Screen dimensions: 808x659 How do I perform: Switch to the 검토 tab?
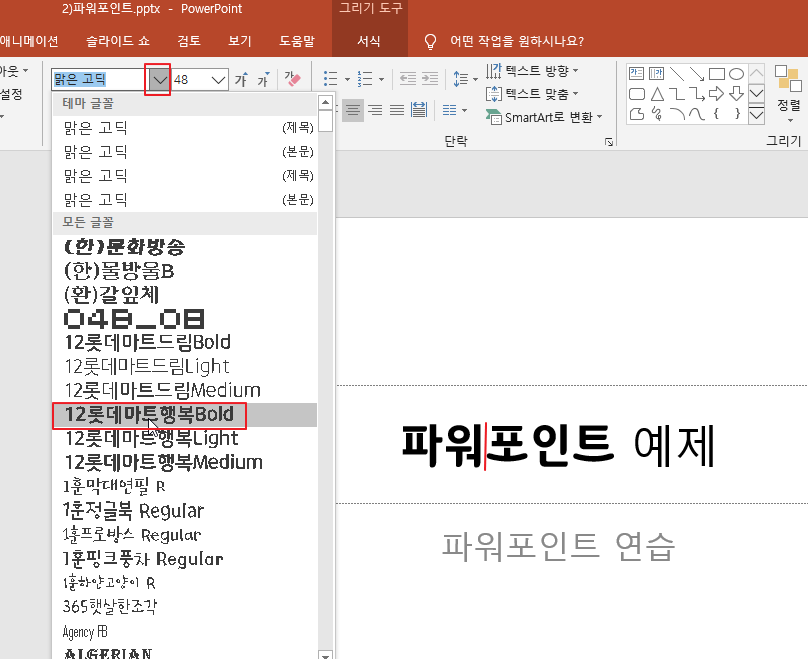(189, 41)
